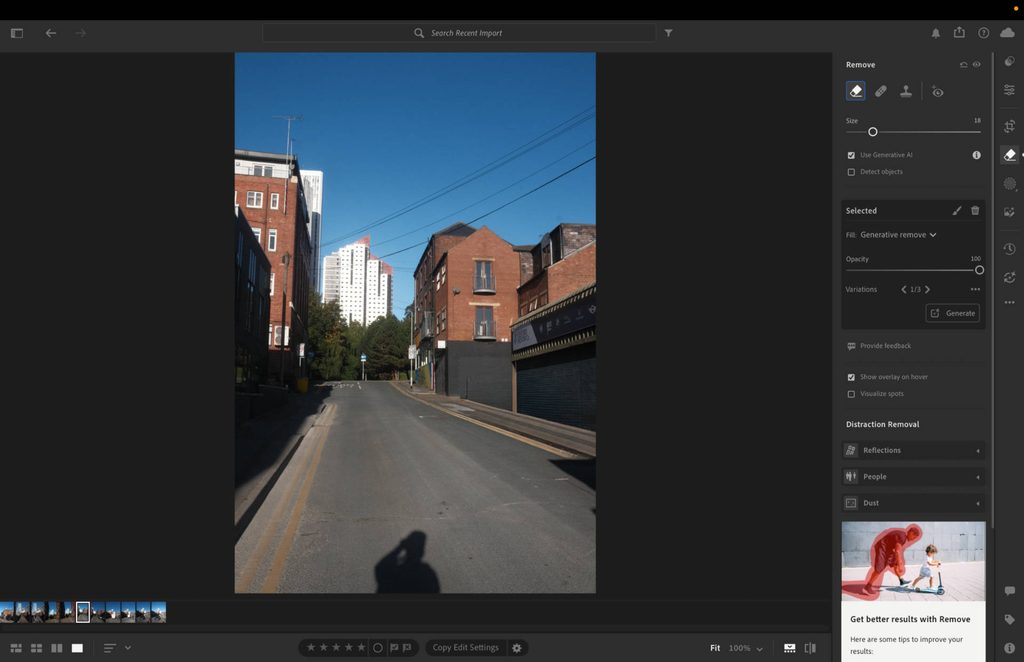Viewport: 1024px width, 662px height.
Task: Mark the photo as unrated with the circle icon
Action: 377,648
